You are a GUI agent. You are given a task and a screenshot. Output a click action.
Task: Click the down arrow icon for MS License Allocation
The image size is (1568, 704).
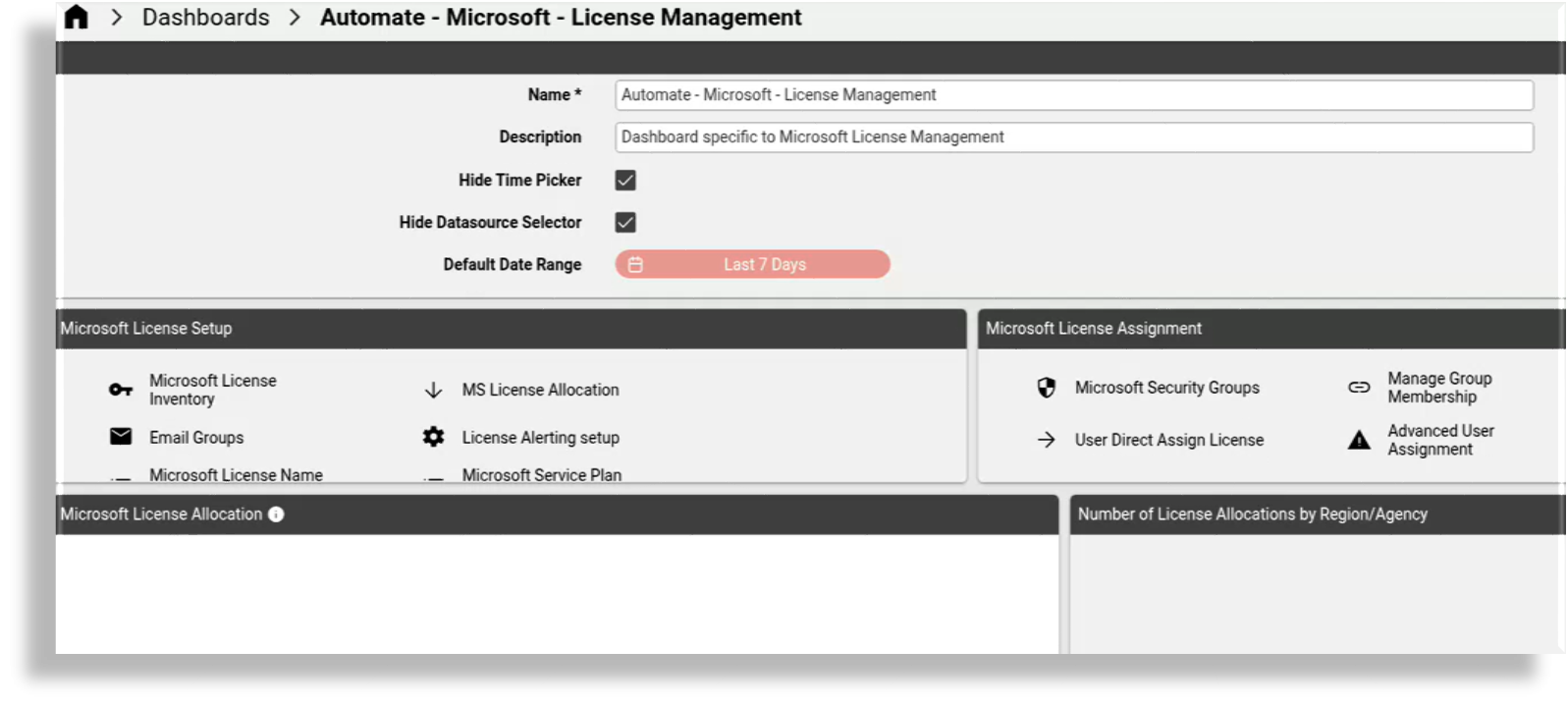(x=433, y=390)
